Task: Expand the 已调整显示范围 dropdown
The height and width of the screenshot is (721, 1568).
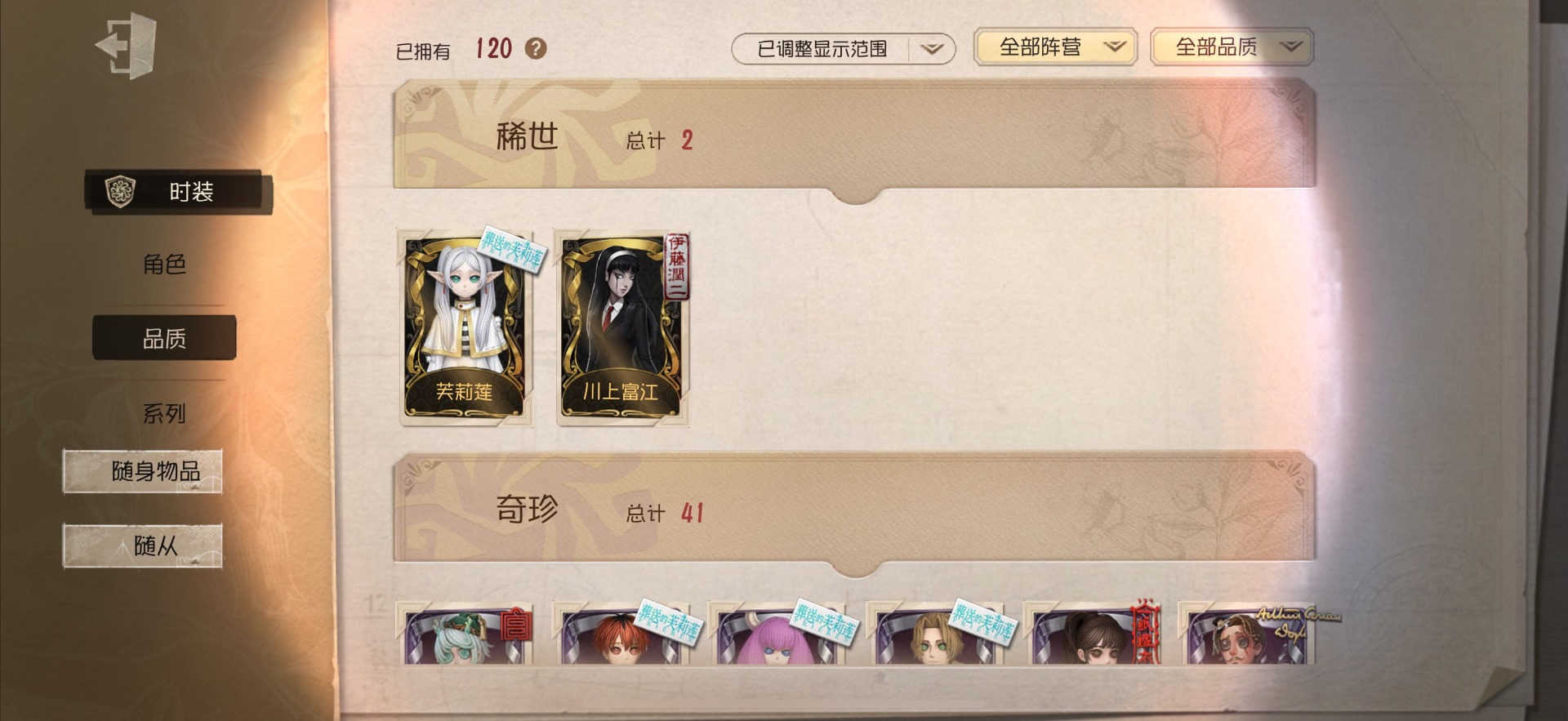Action: 843,49
